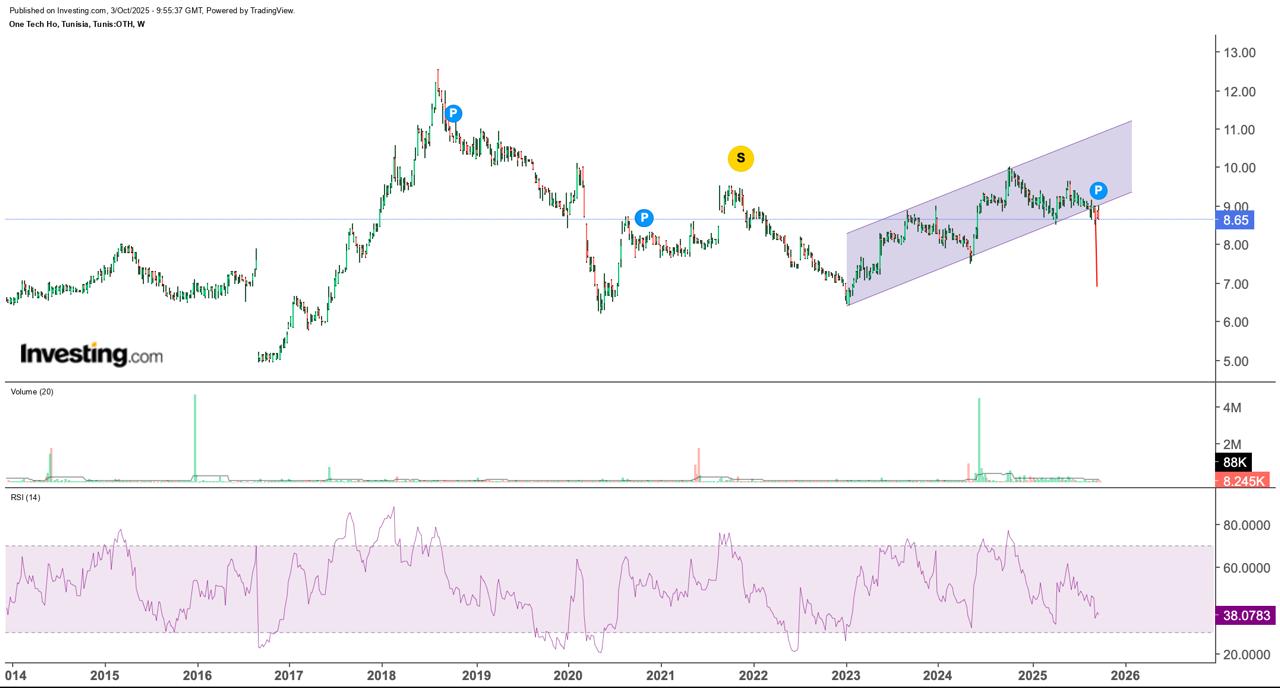
Task: Click the yellow S marker above 2022
Action: (740, 158)
